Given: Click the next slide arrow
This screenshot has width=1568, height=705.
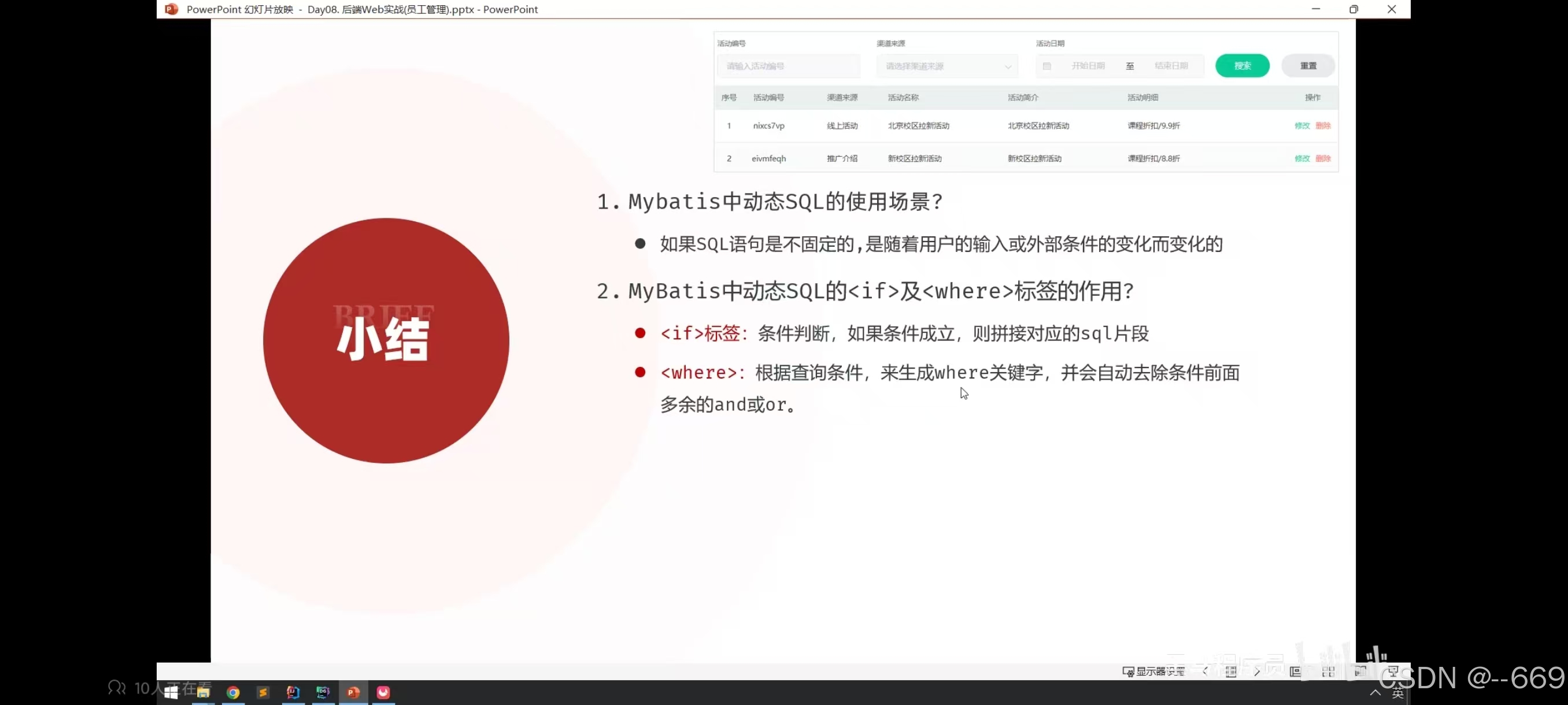Looking at the screenshot, I should pyautogui.click(x=1257, y=671).
